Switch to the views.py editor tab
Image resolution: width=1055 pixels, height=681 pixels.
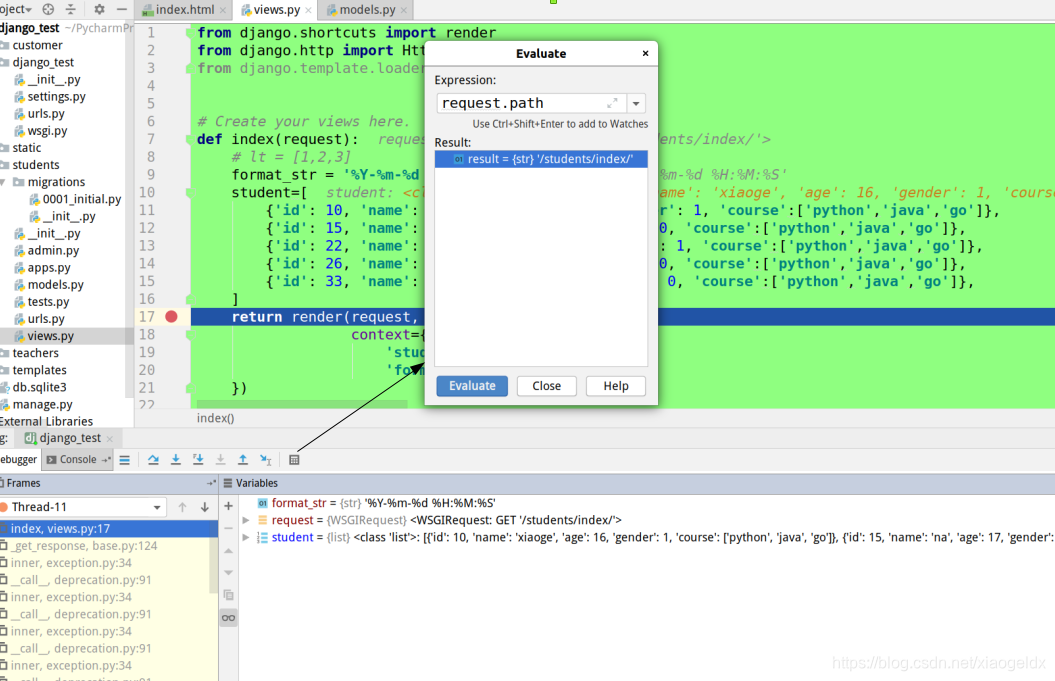277,9
